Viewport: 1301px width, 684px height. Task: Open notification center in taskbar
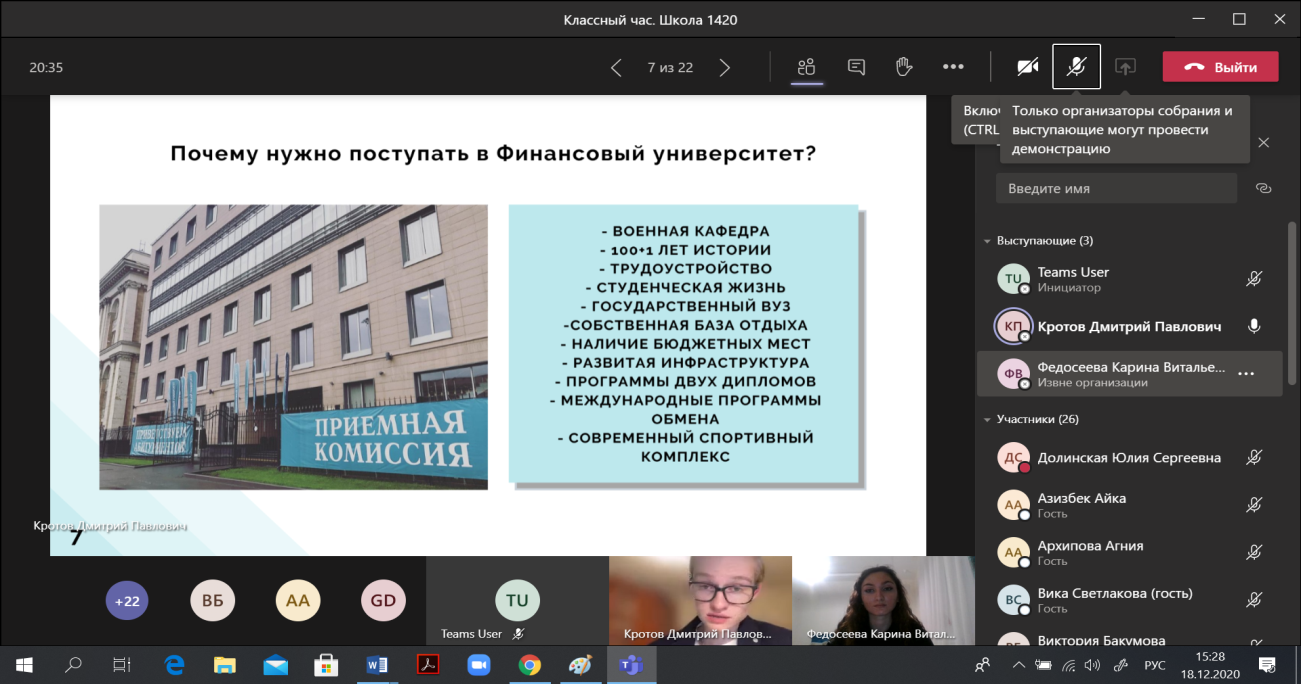(1267, 664)
